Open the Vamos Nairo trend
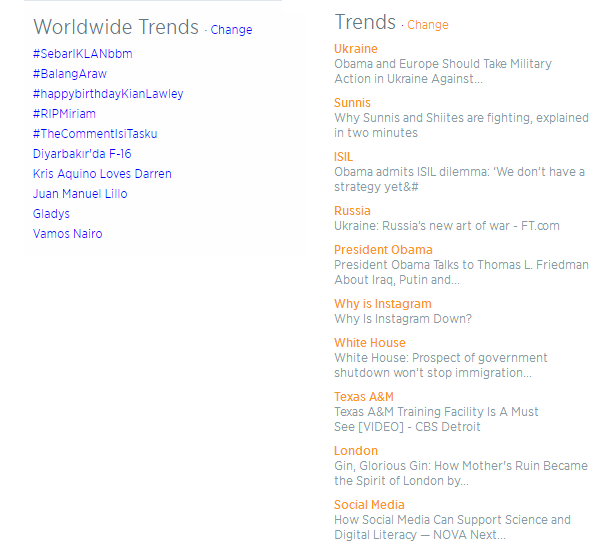This screenshot has height=549, width=600. point(68,234)
